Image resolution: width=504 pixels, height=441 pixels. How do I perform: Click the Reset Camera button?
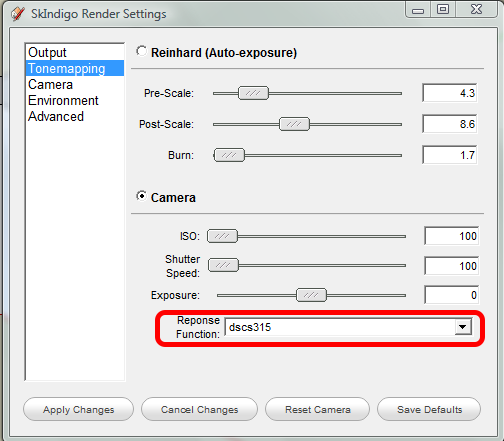318,409
